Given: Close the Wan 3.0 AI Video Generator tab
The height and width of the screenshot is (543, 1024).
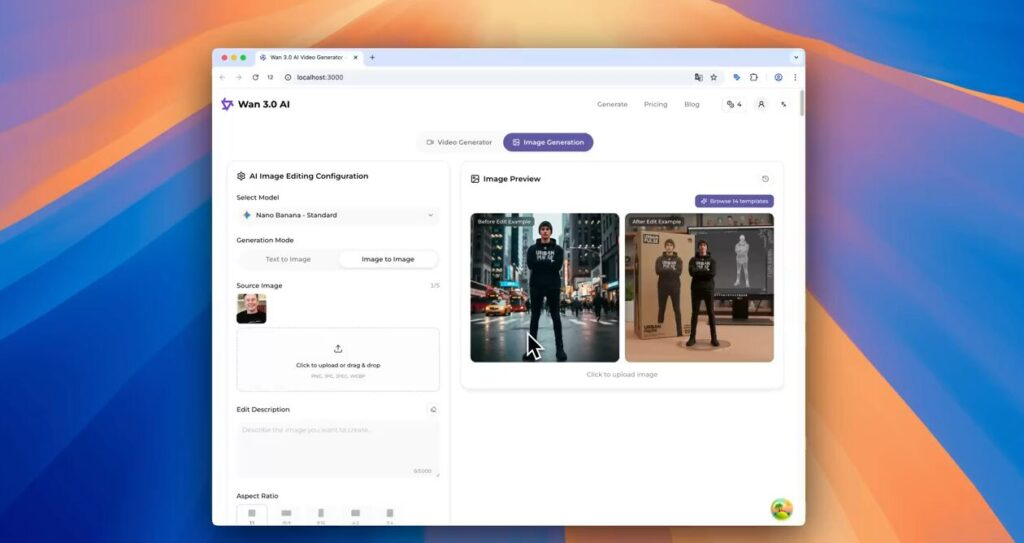Looking at the screenshot, I should click(x=355, y=58).
